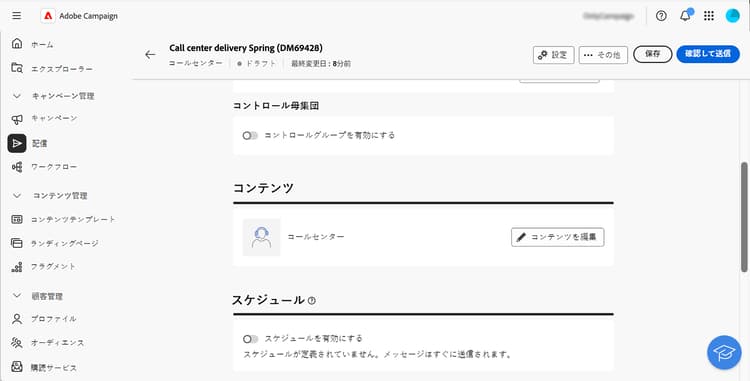Go back with the left arrow
This screenshot has height=381, width=750.
(150, 54)
